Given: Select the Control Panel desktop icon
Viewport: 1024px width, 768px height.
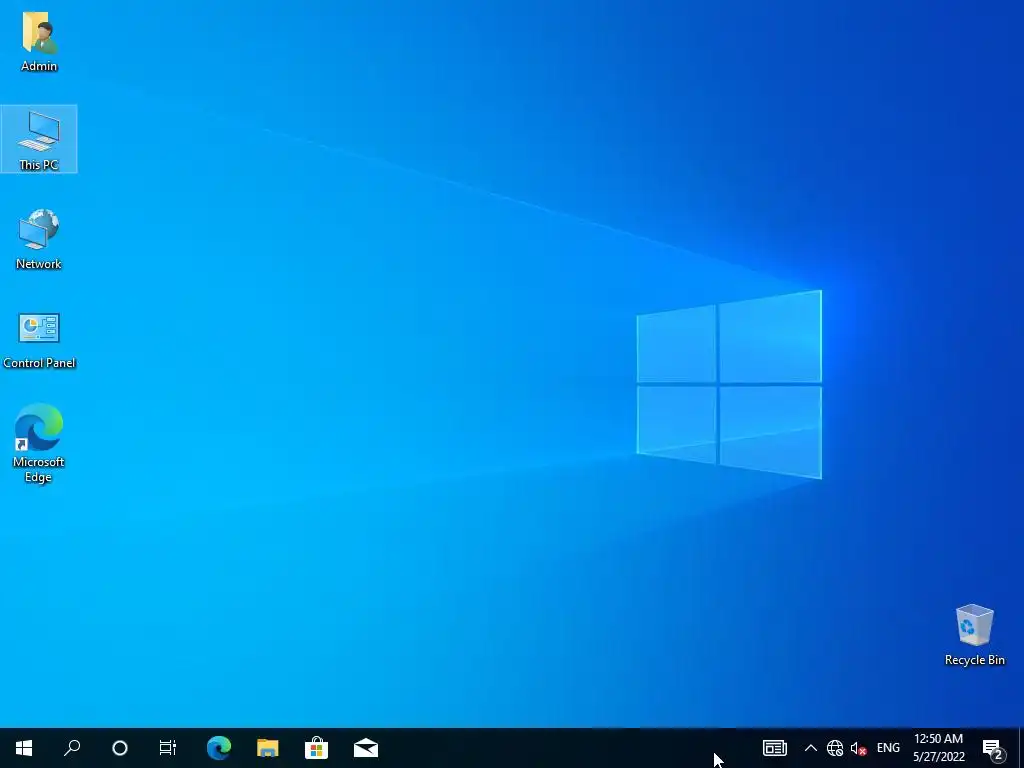Looking at the screenshot, I should pos(39,340).
